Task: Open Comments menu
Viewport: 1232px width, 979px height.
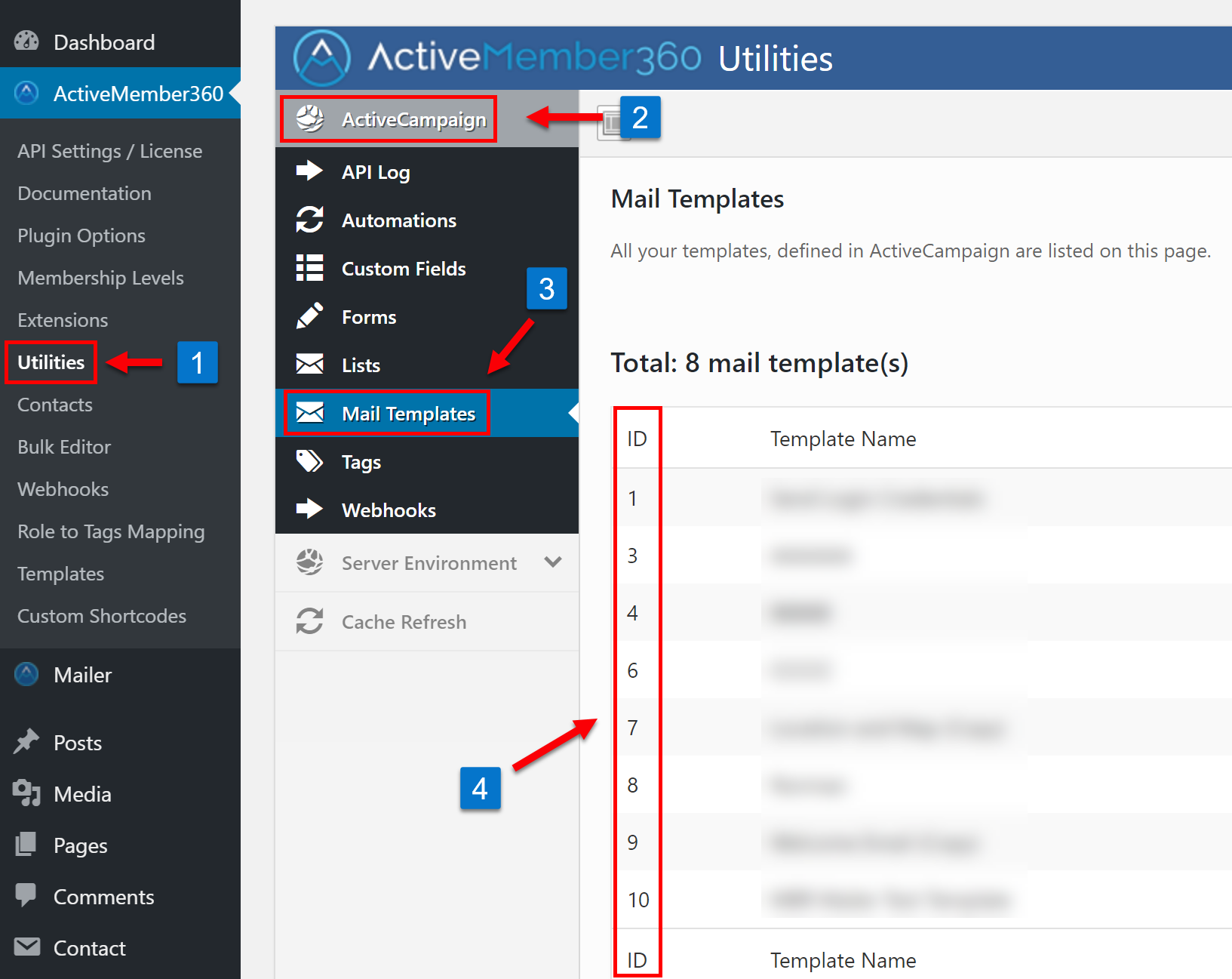Action: click(120, 897)
